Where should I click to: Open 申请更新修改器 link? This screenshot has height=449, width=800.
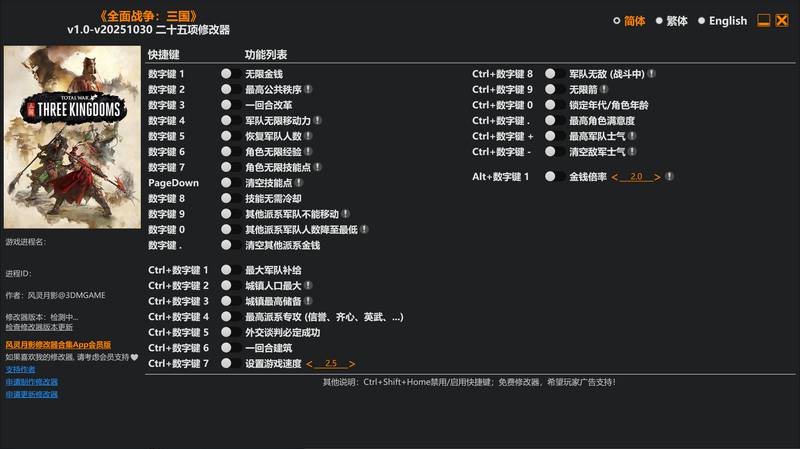click(x=32, y=394)
